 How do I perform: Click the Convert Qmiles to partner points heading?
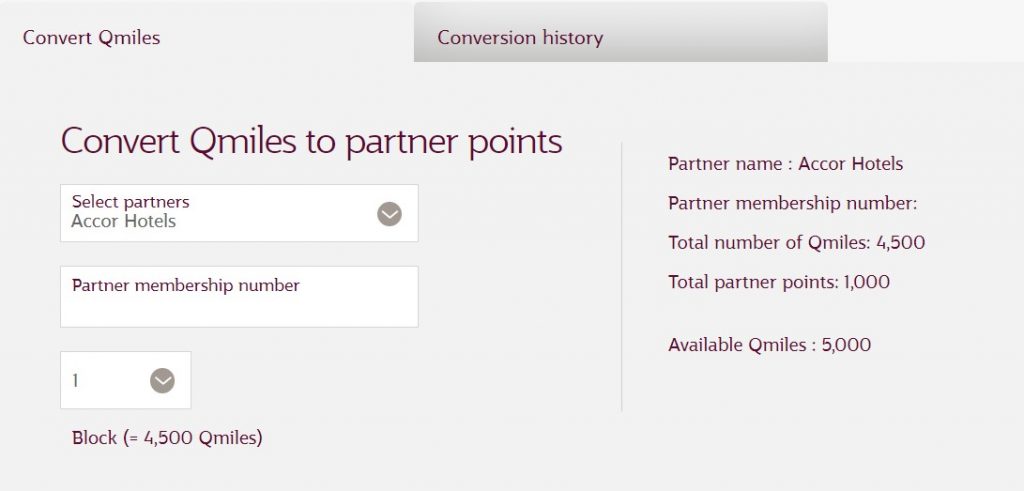point(312,141)
